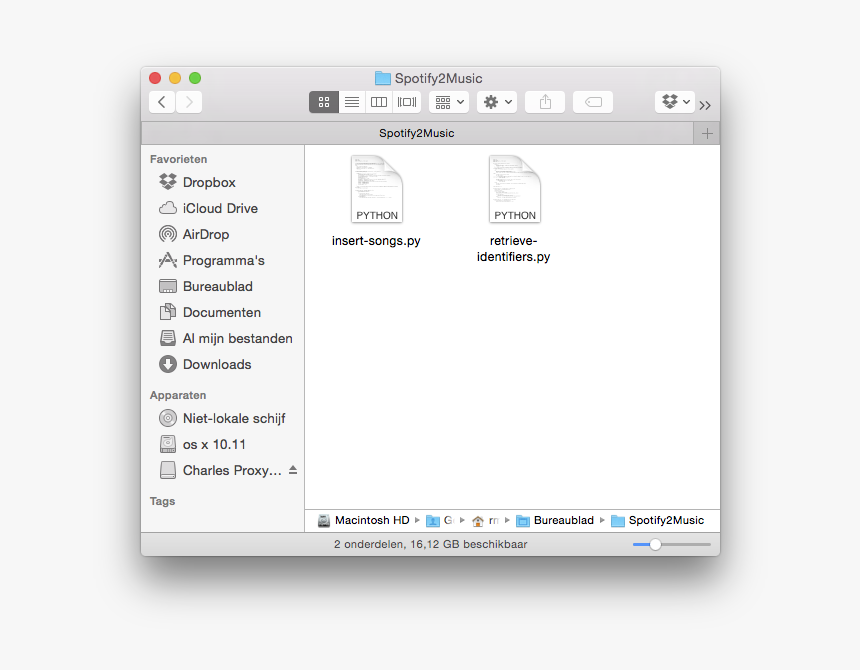Open the gear action menu

[497, 102]
